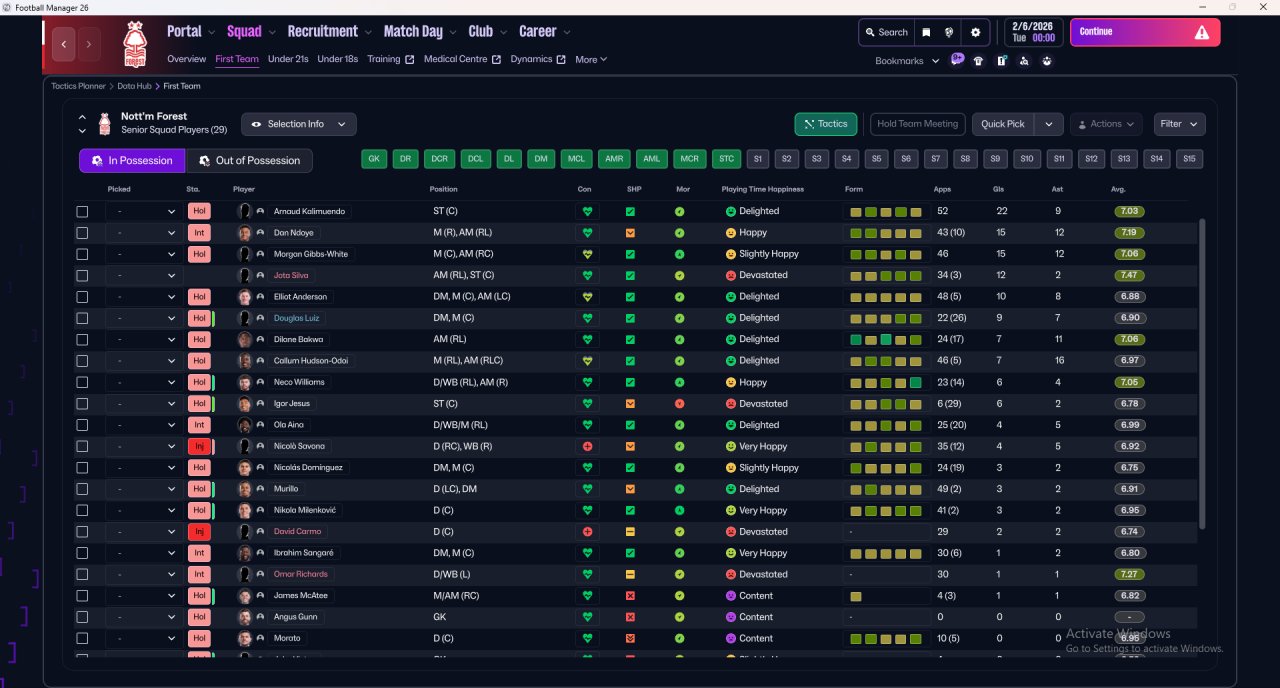Screen dimensions: 1280x688
Task: Click the Tactics button
Action: 825,124
